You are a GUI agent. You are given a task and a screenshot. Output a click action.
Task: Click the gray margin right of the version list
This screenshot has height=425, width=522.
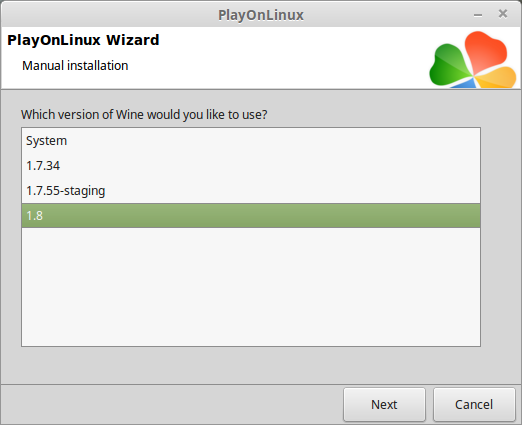[x=500, y=237]
